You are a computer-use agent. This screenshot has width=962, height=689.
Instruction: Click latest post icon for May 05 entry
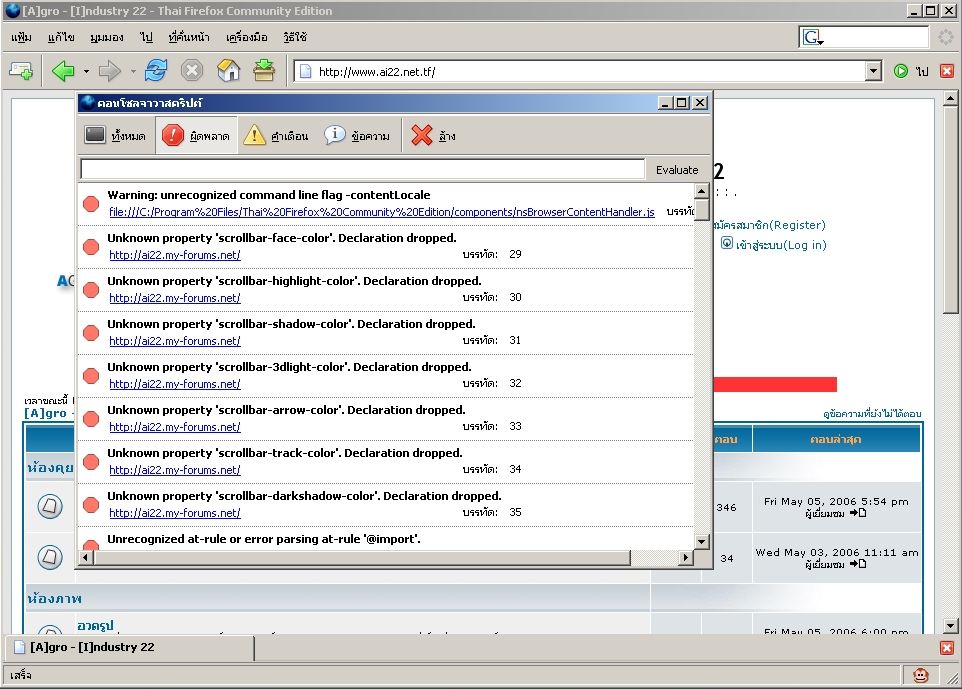pos(858,513)
